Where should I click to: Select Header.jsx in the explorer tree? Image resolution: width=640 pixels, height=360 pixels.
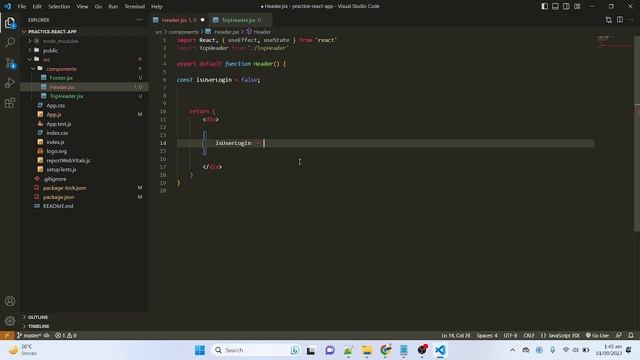[x=62, y=87]
